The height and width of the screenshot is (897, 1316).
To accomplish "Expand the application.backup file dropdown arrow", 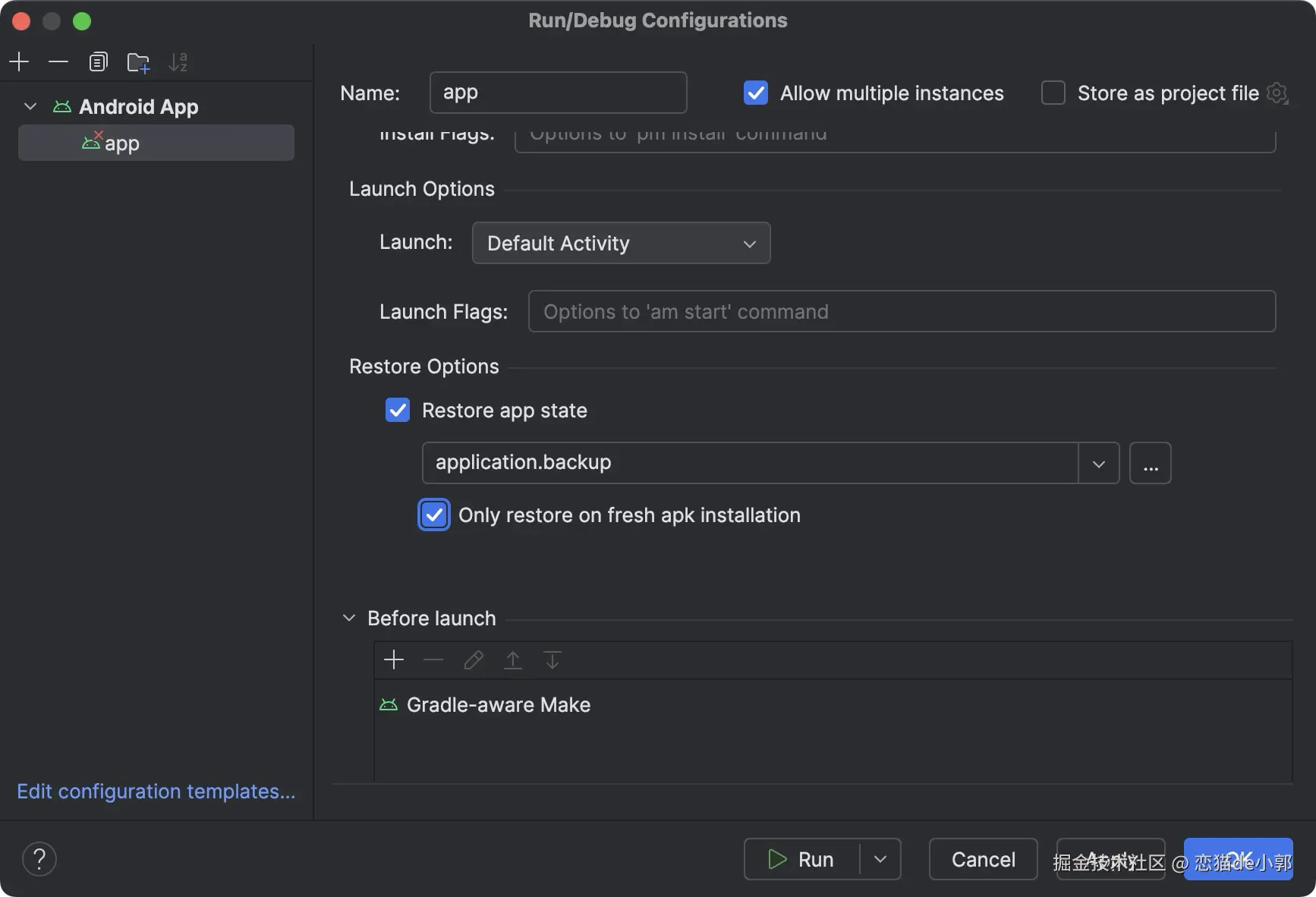I will tap(1098, 463).
